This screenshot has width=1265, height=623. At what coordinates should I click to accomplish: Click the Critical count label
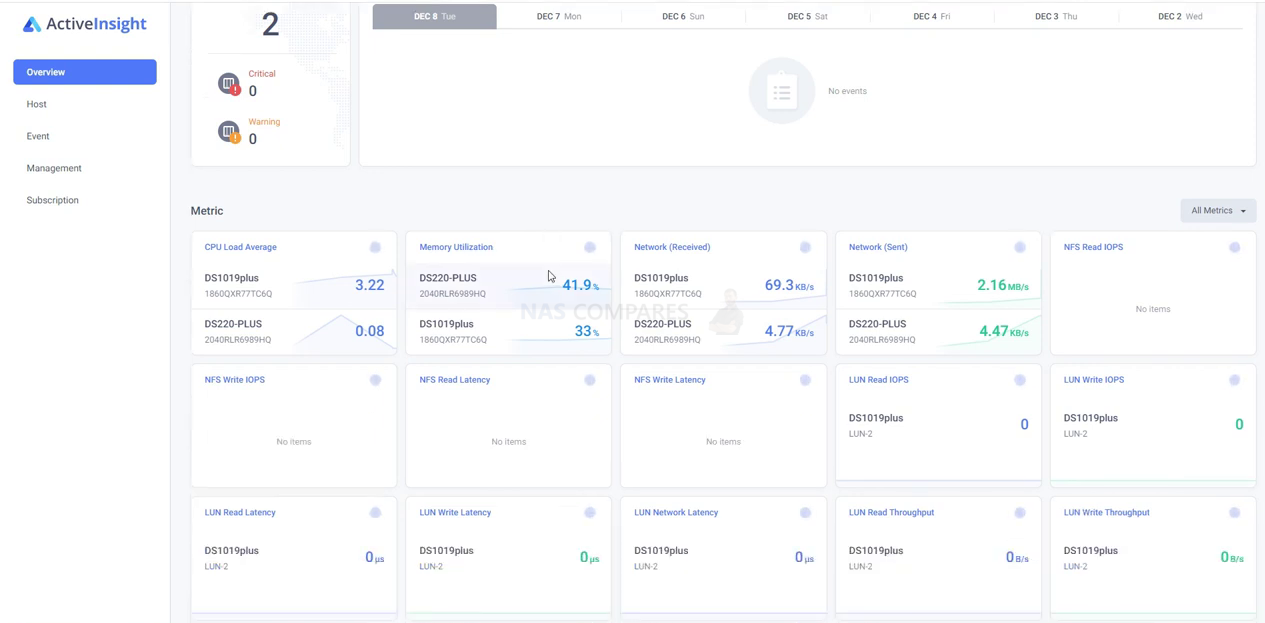tap(262, 74)
